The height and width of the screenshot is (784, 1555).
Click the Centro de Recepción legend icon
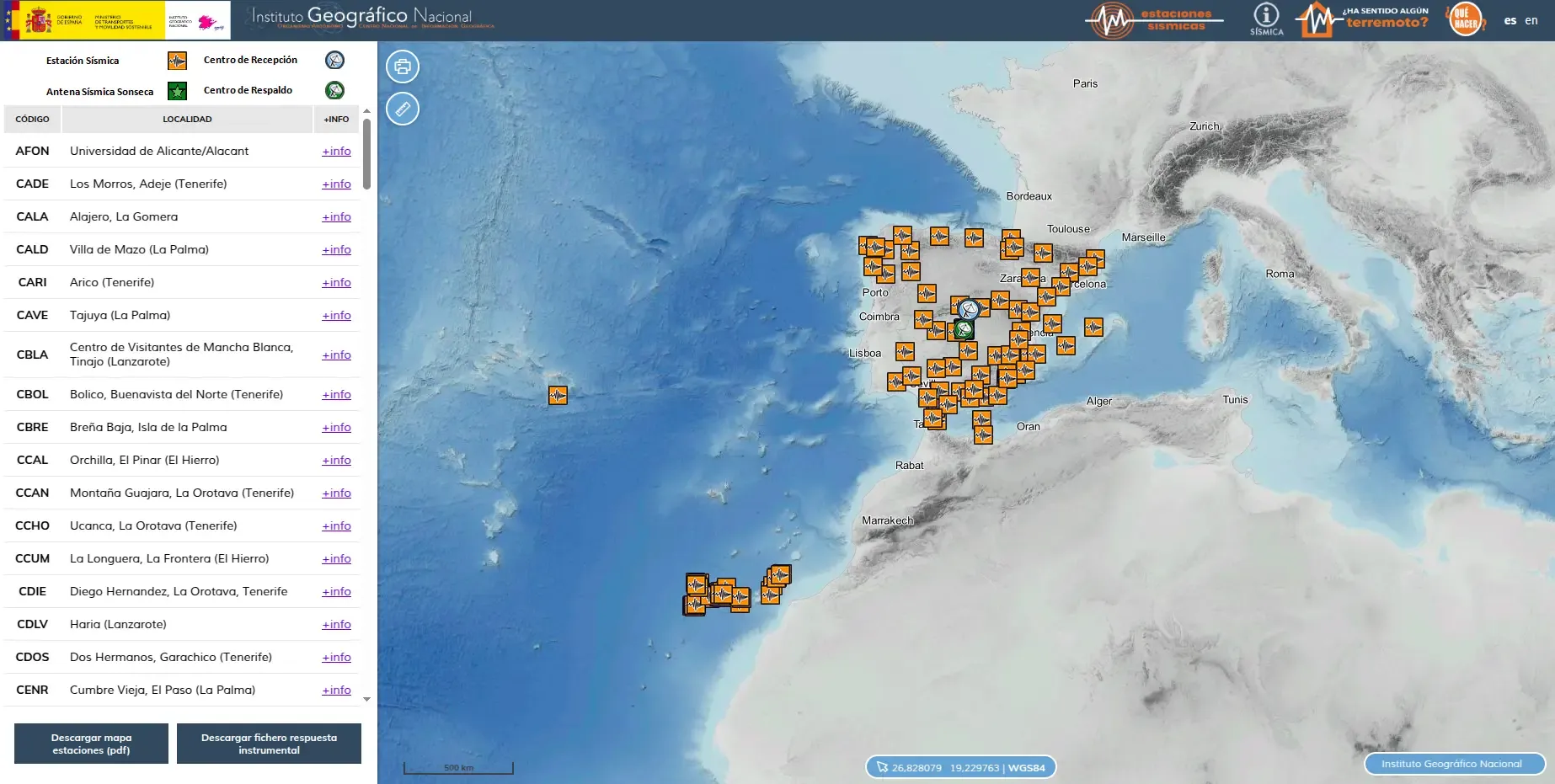click(x=334, y=60)
